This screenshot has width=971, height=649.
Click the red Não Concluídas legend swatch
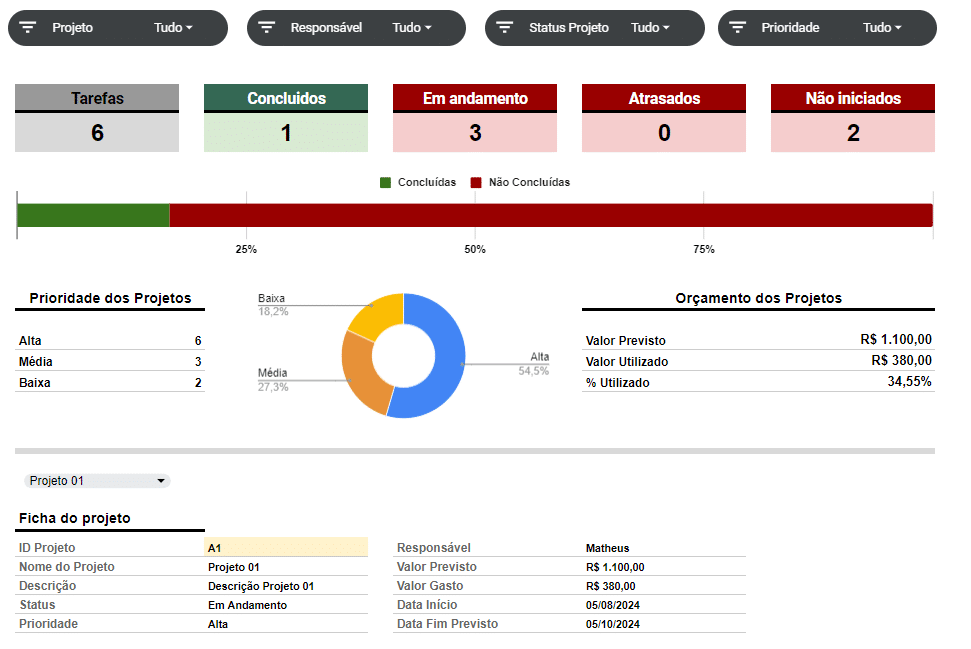[476, 182]
